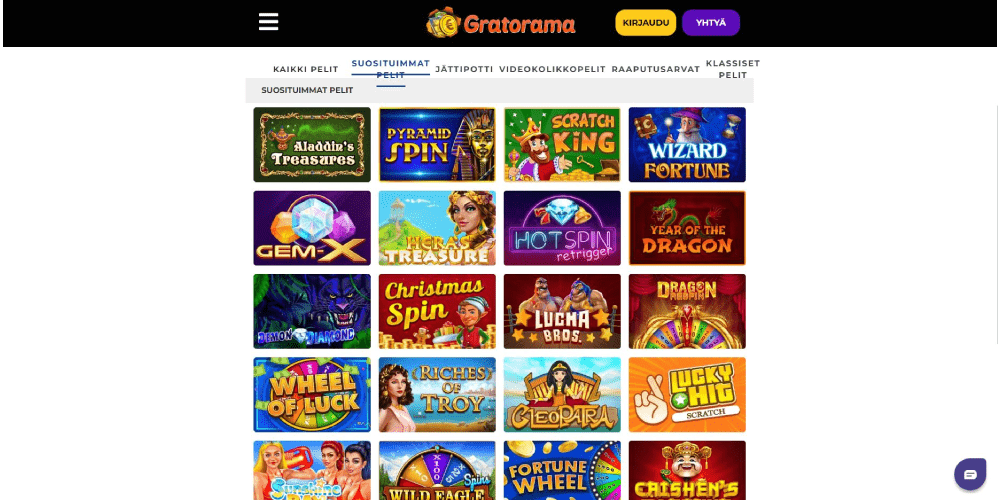Open the Aladdin's Treasures game
1000x500 pixels.
coord(312,145)
